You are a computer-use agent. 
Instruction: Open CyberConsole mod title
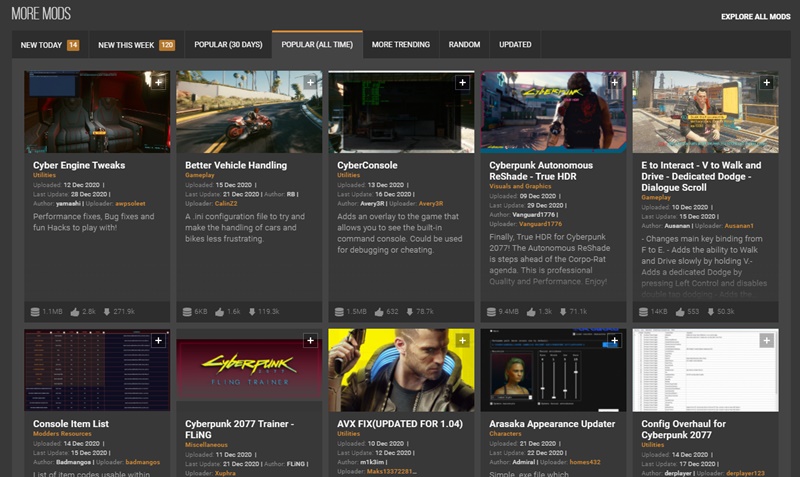click(x=367, y=165)
